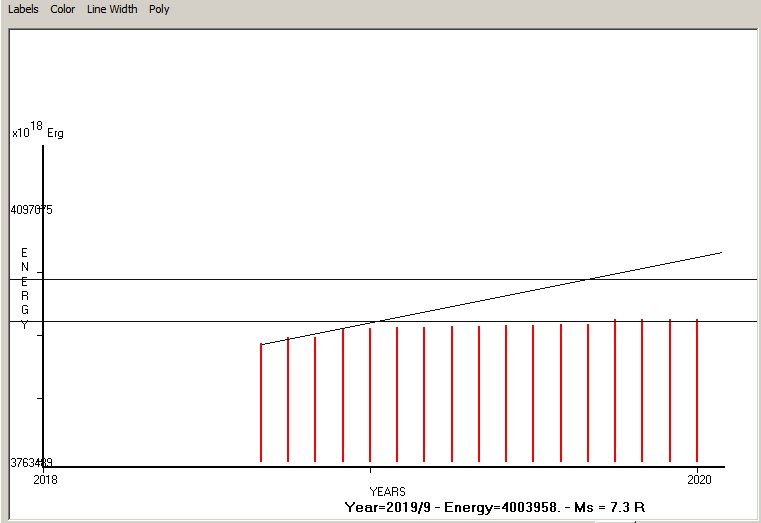Image resolution: width=761 pixels, height=523 pixels.
Task: Pick the leftmost red energy bar
Action: [x=261, y=405]
